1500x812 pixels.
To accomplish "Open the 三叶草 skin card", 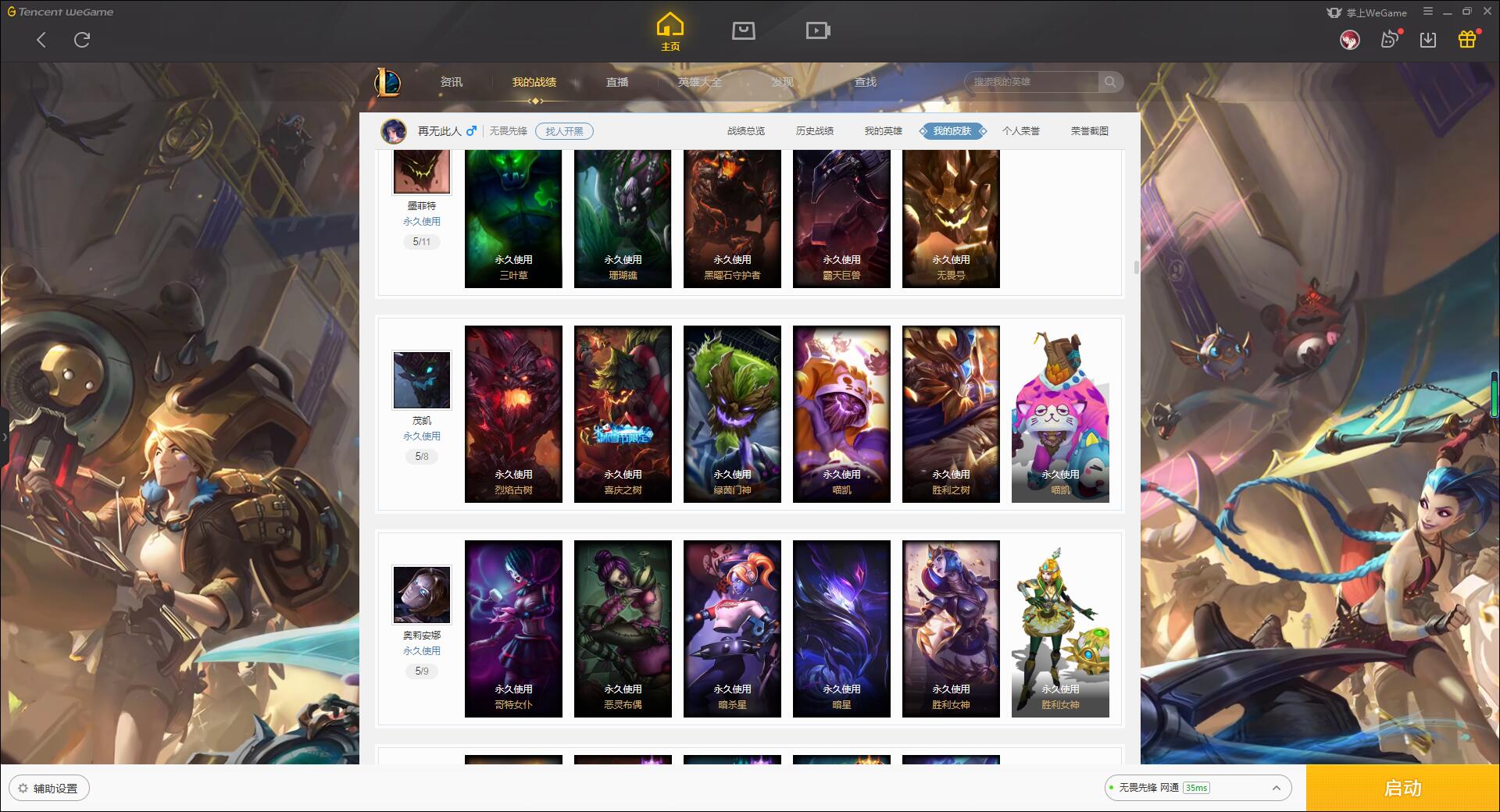I will [x=513, y=219].
